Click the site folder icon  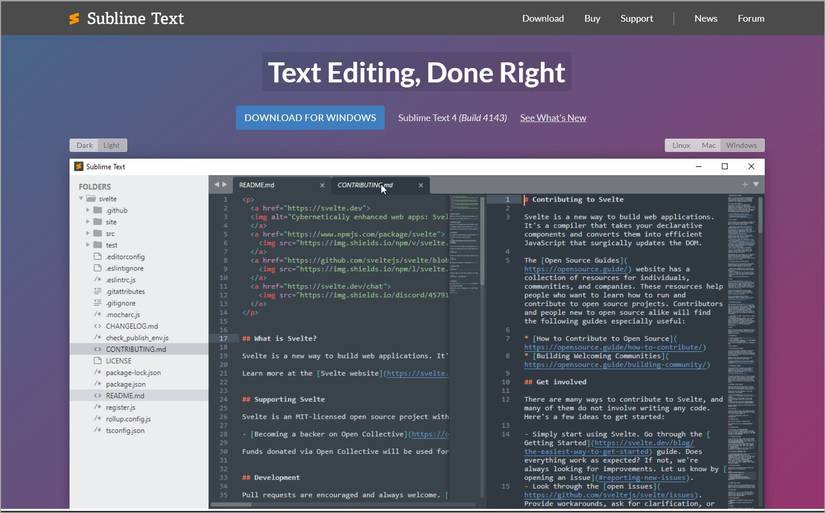97,222
